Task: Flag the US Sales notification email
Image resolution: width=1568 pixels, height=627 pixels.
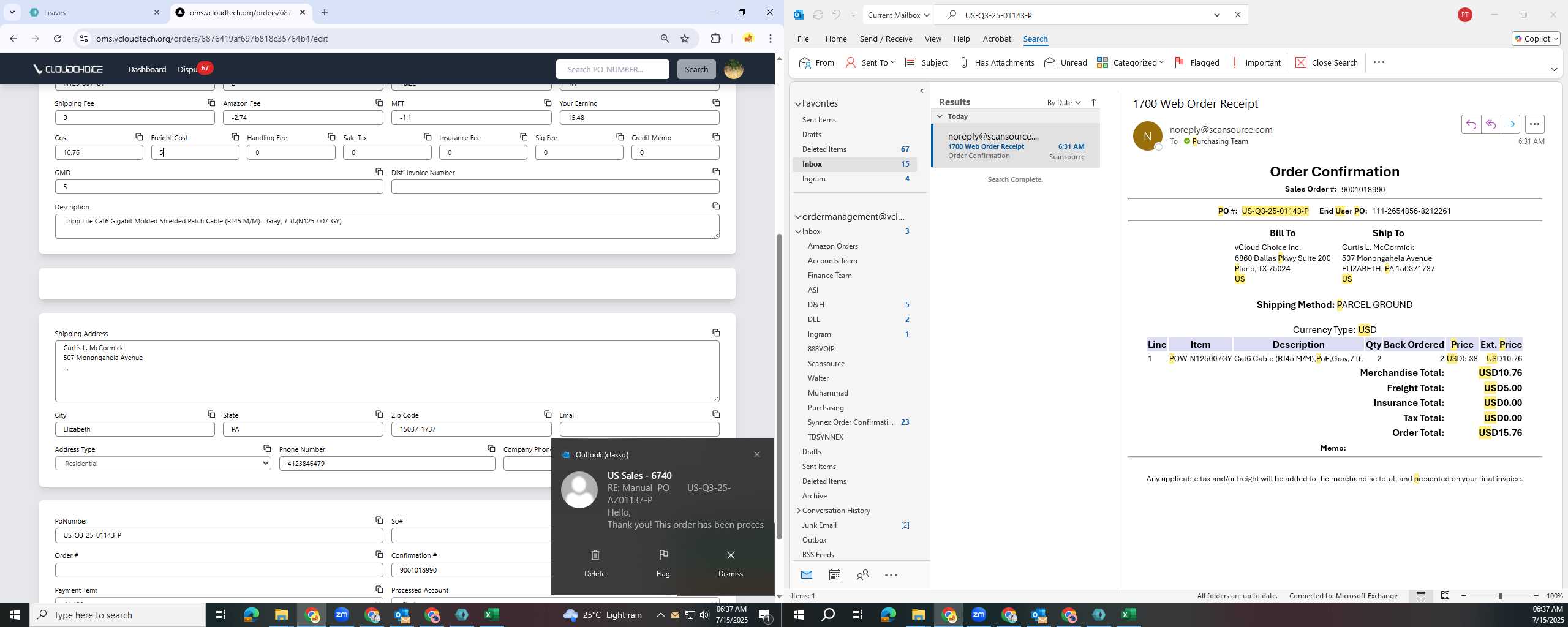Action: click(663, 563)
